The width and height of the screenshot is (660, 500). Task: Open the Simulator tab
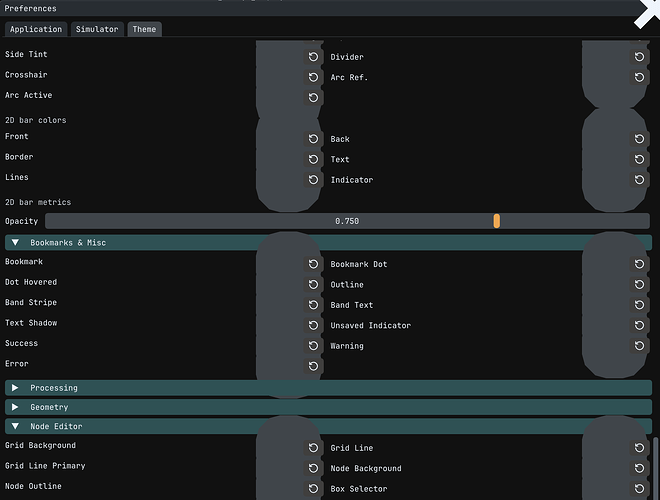point(97,29)
